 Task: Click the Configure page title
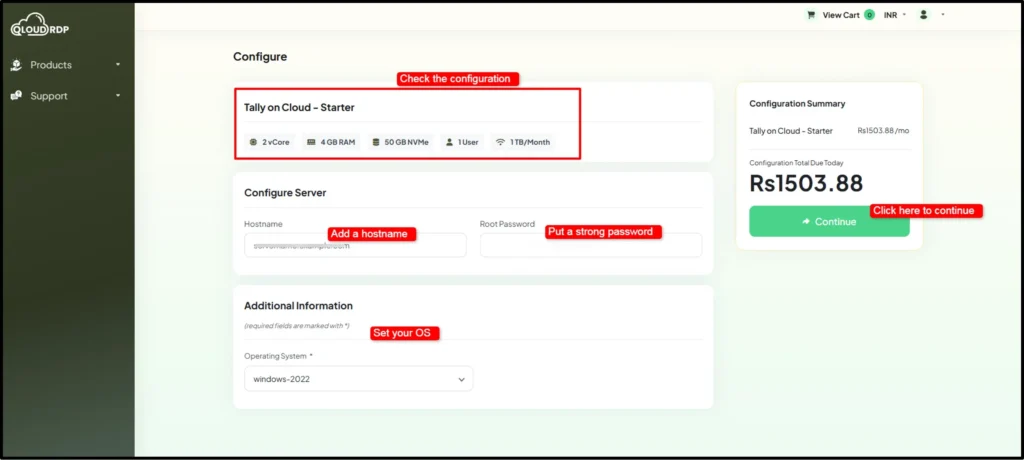pyautogui.click(x=260, y=57)
